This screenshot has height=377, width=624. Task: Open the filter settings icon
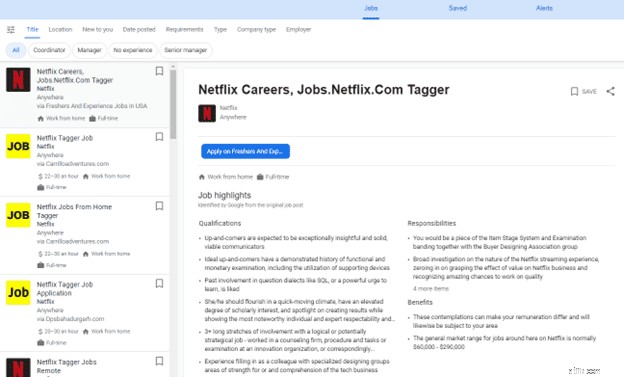coord(11,29)
